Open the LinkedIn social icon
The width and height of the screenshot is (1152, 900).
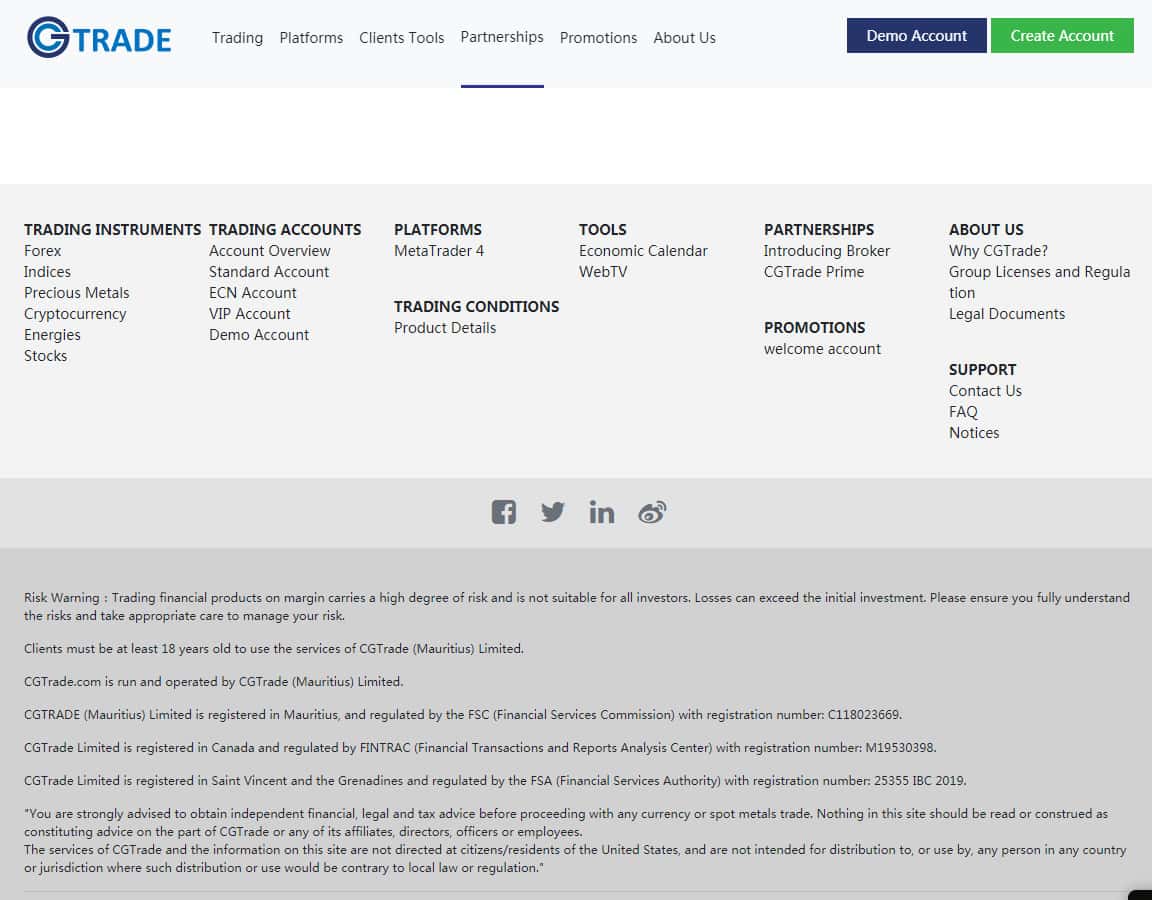(x=602, y=512)
